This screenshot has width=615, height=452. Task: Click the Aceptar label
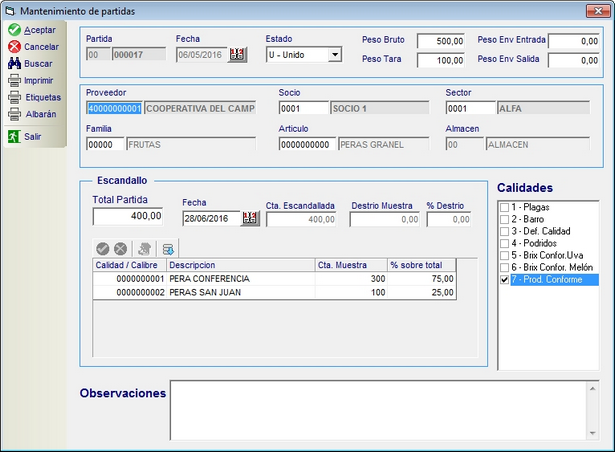pyautogui.click(x=40, y=30)
